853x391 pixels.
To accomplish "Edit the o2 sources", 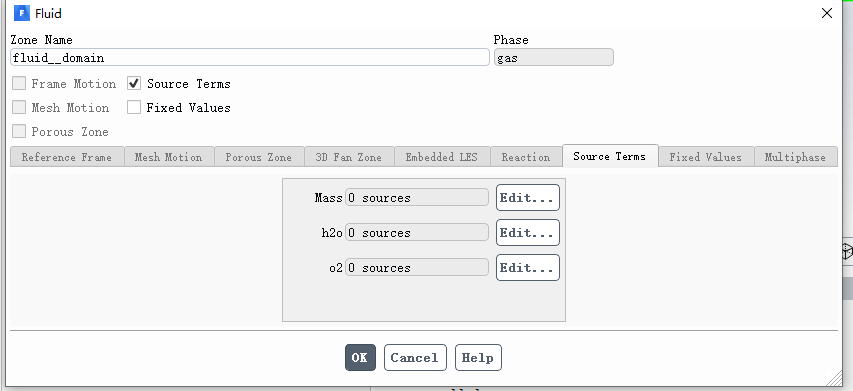I will (x=528, y=268).
